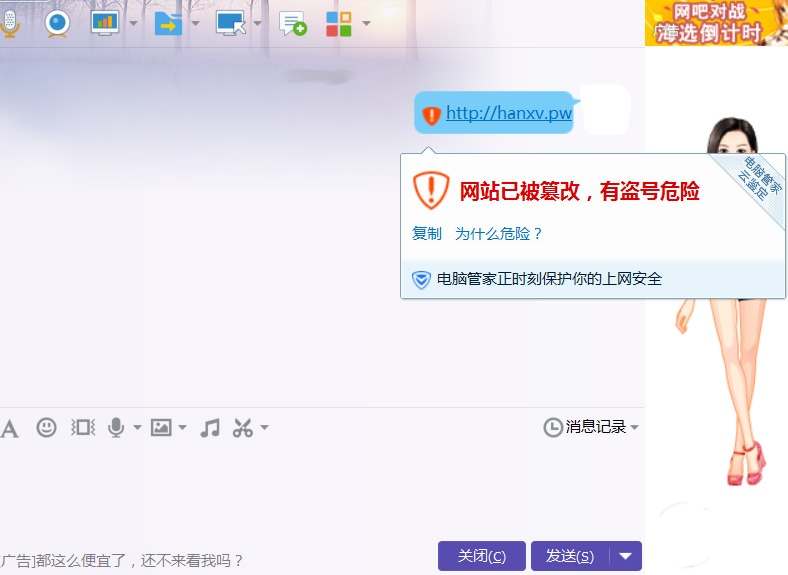Start a voice call with microphone icon
This screenshot has width=788, height=575.
pyautogui.click(x=10, y=23)
